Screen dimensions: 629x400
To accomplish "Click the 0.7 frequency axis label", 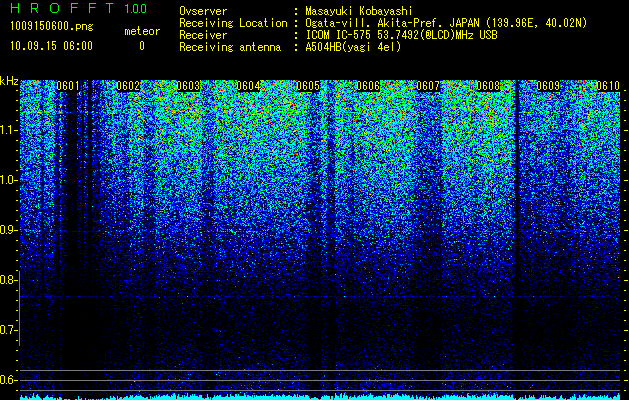I will pyautogui.click(x=8, y=330).
